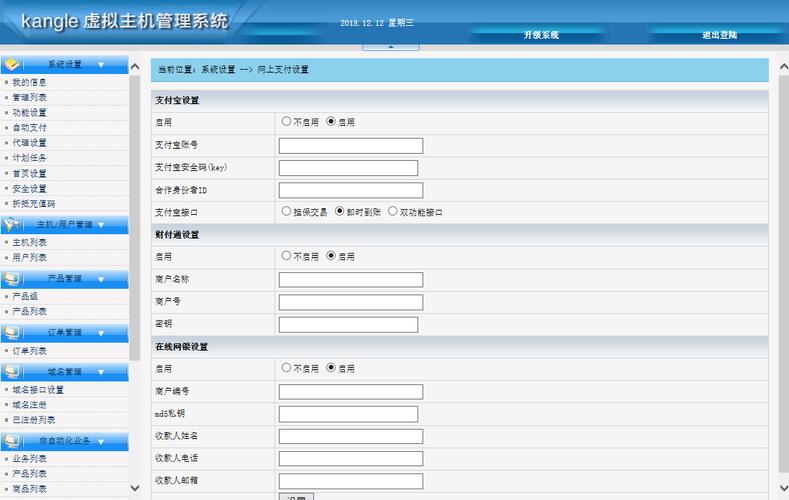789x500 pixels.
Task: Select 不启用 for 在线网银设置
Action: coord(286,368)
